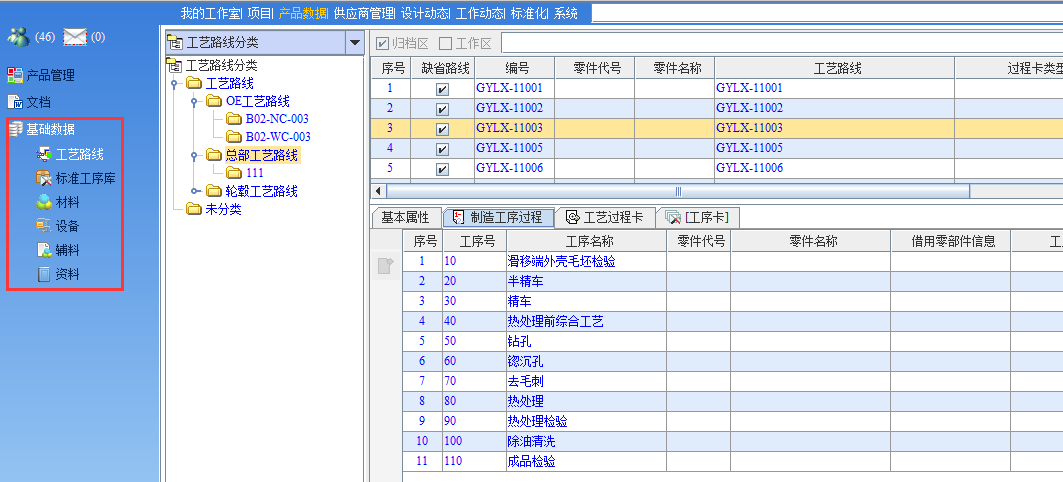Sort by 工艺路线 column header
1063x482 pixels.
pyautogui.click(x=835, y=68)
